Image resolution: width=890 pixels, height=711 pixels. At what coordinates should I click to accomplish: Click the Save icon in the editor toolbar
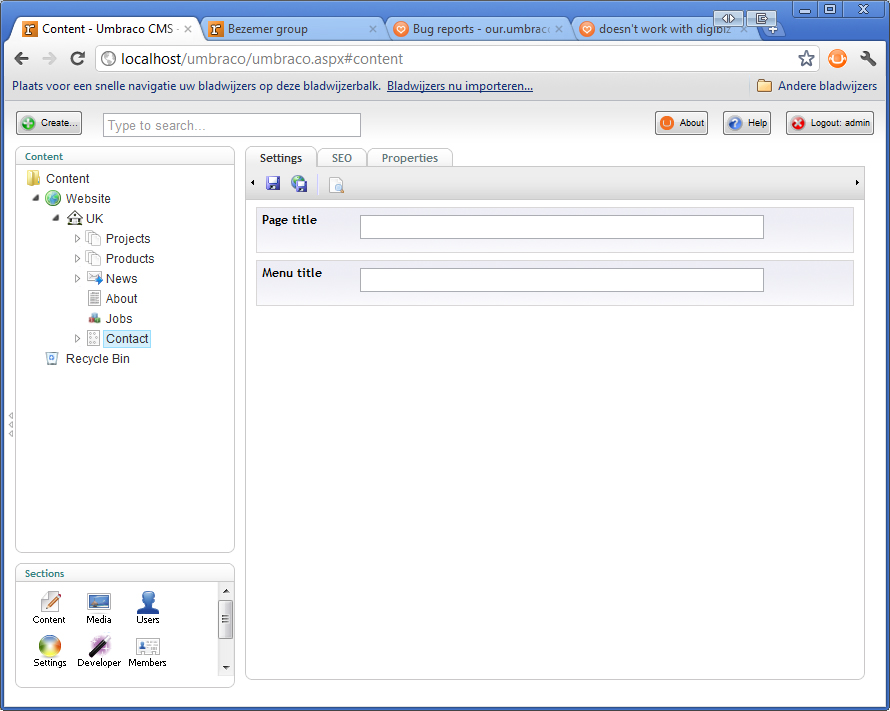point(273,184)
